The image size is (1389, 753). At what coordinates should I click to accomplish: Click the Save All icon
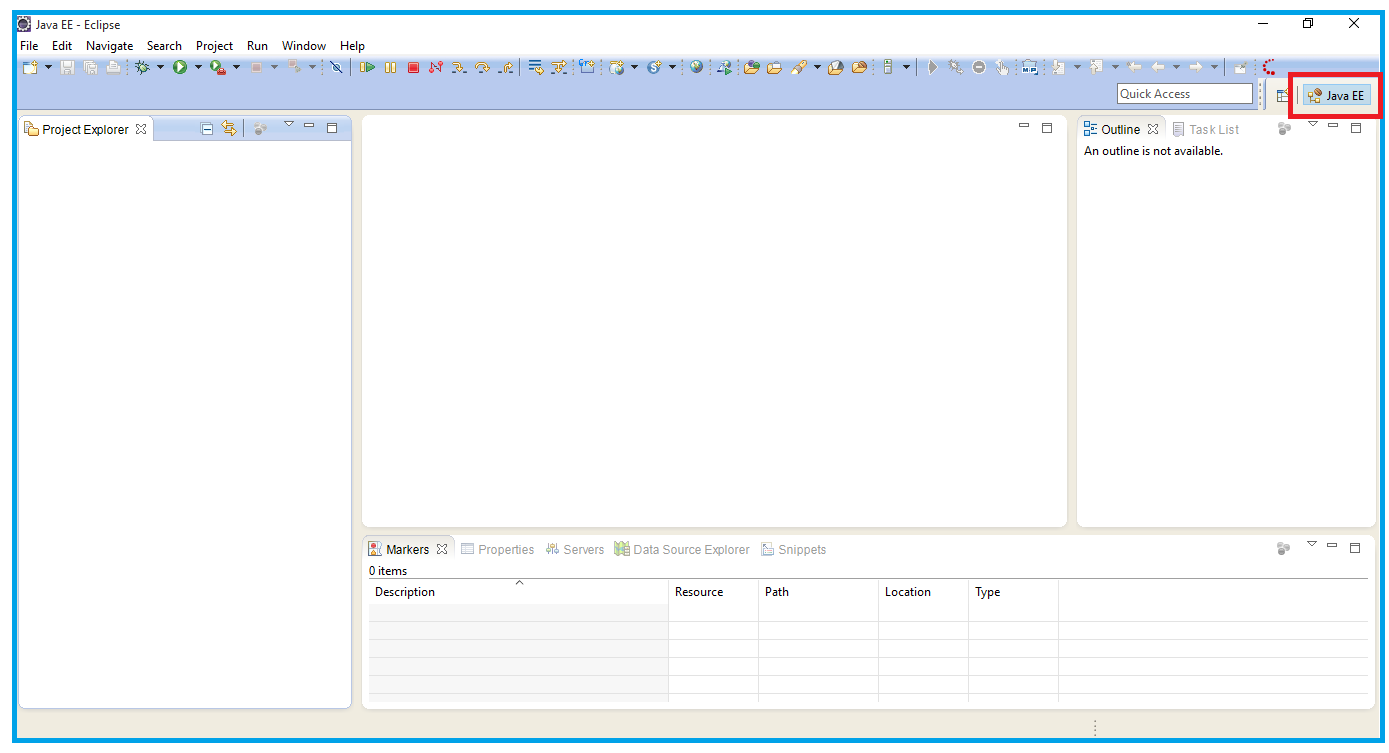click(x=90, y=67)
